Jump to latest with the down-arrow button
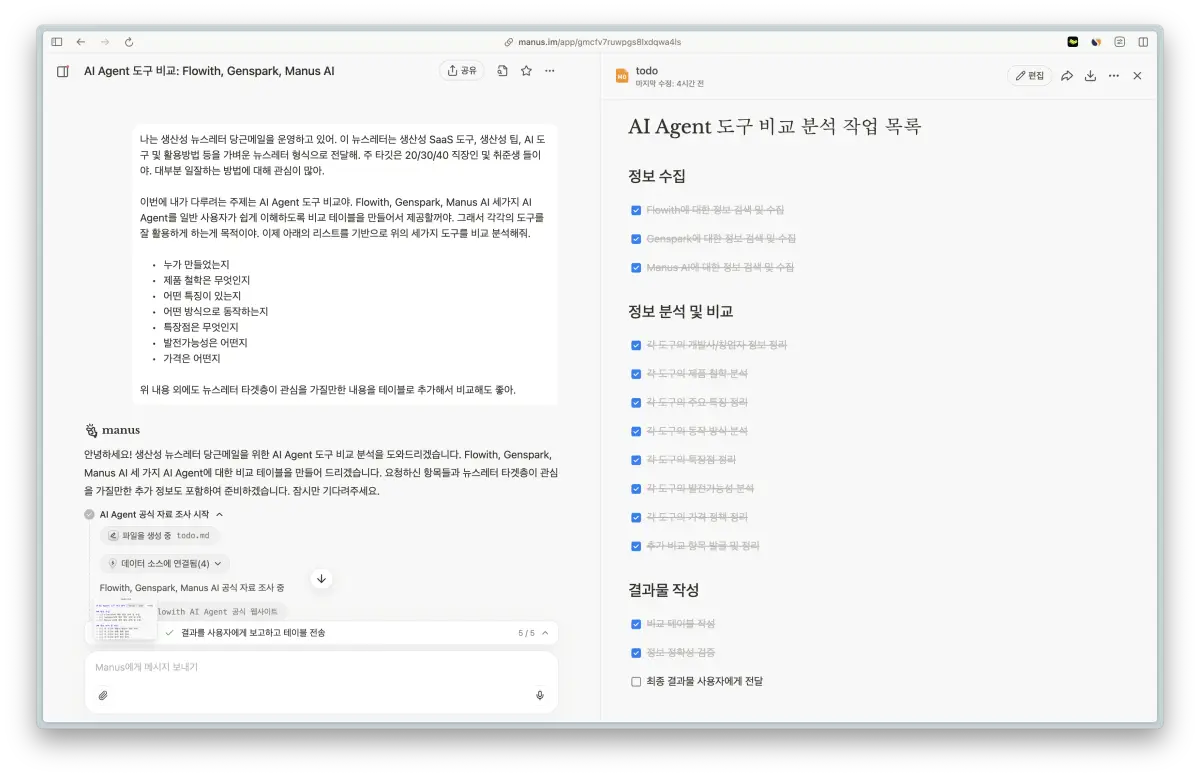The image size is (1200, 777). click(x=321, y=578)
